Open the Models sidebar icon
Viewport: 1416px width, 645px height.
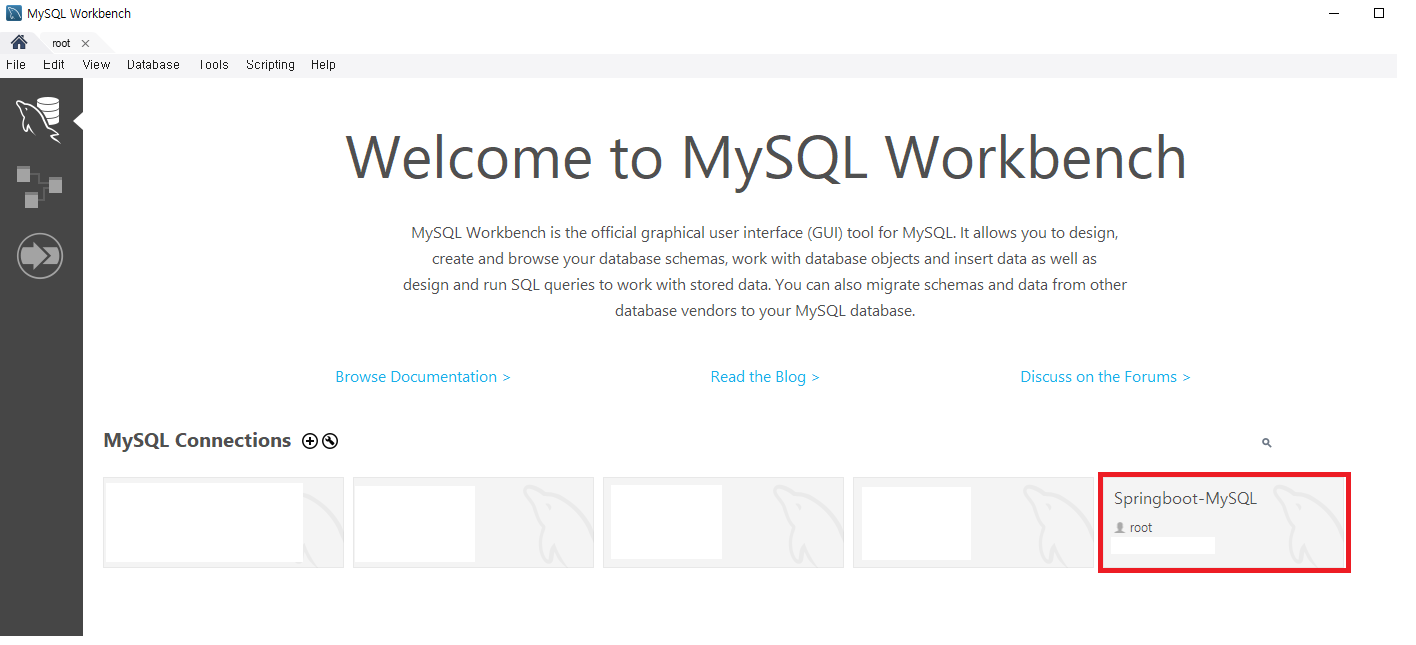(x=39, y=187)
